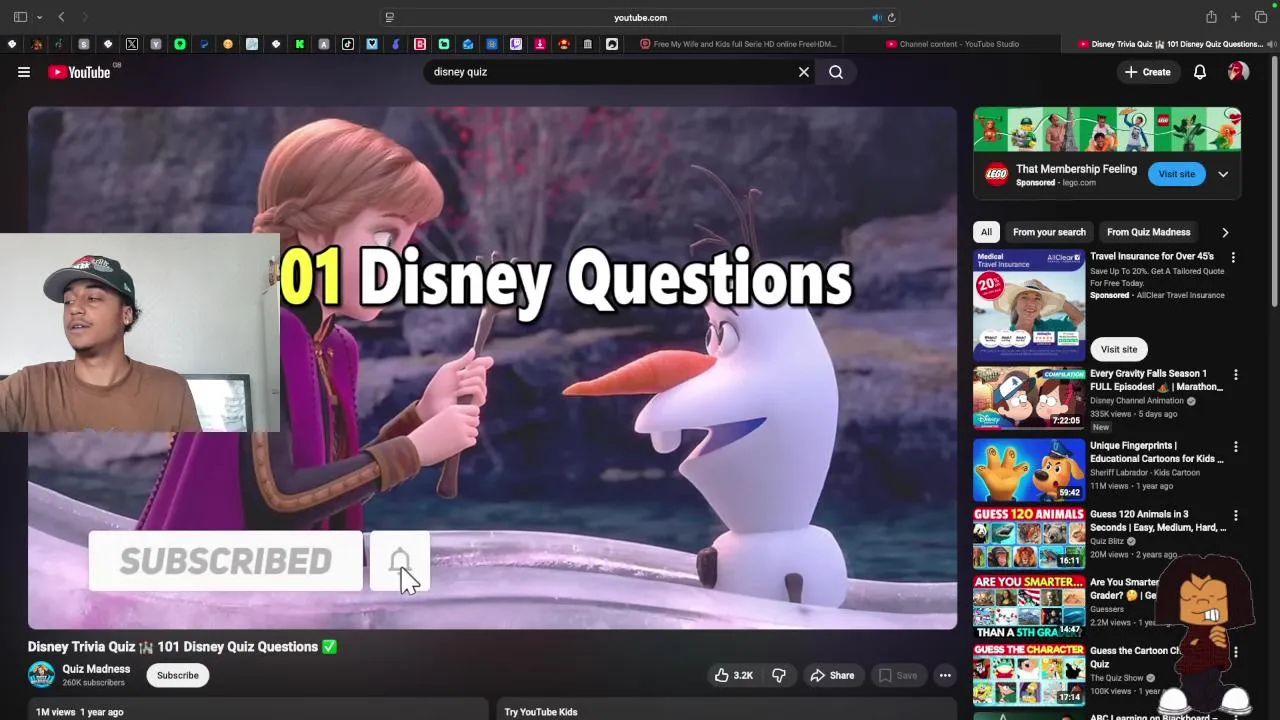Visit the LEGO sponsored site

(1176, 174)
